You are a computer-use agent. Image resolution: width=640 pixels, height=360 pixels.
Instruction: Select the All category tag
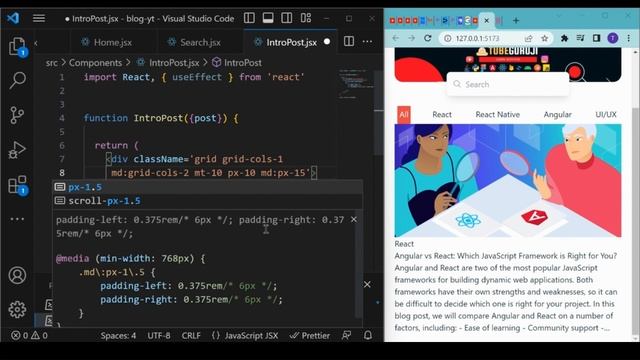pos(404,115)
